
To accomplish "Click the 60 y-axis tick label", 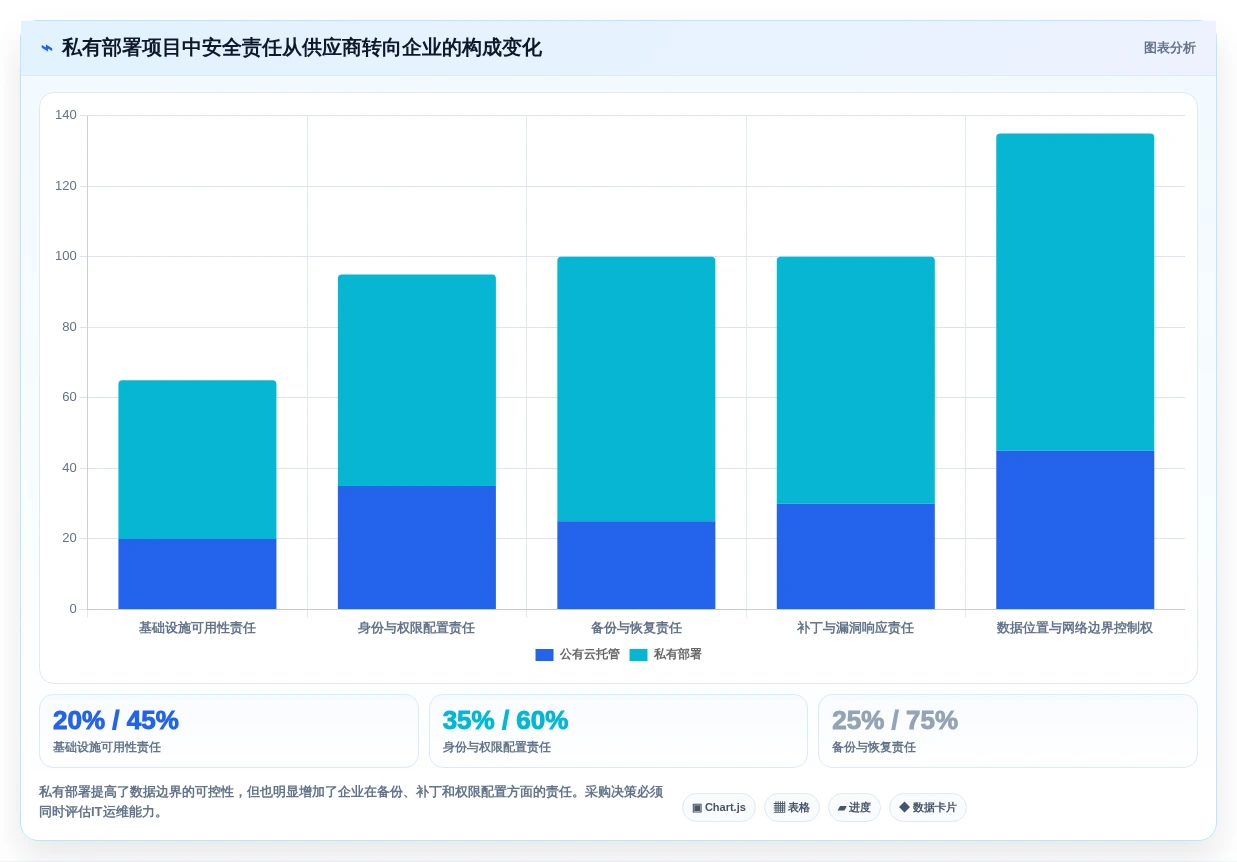I will tap(69, 397).
